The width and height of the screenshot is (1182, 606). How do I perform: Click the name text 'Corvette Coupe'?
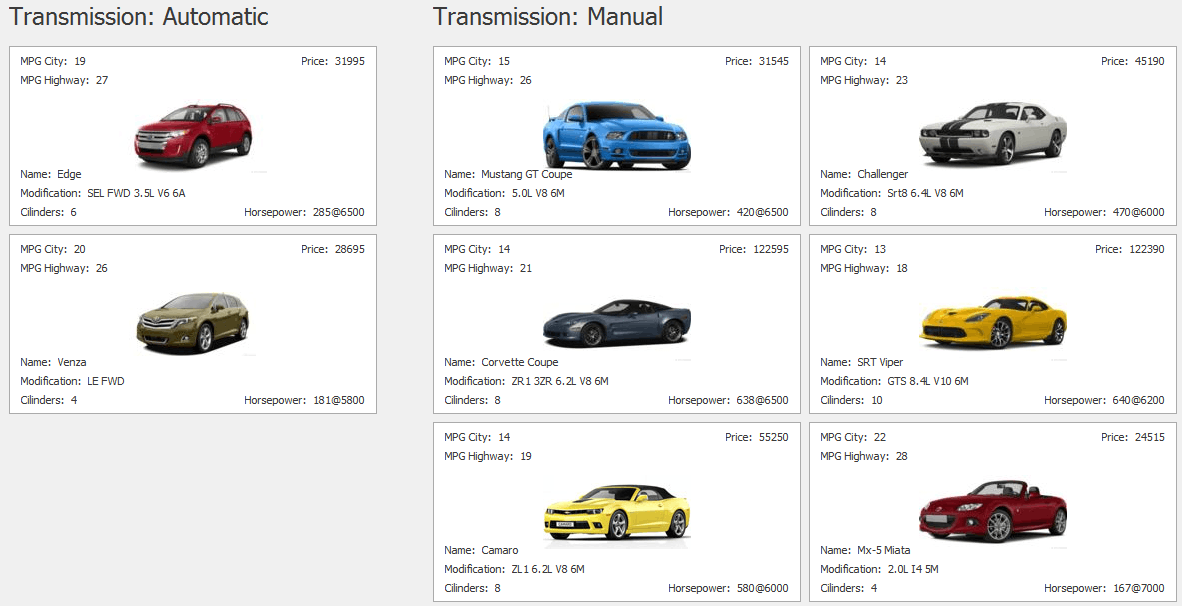[x=520, y=362]
